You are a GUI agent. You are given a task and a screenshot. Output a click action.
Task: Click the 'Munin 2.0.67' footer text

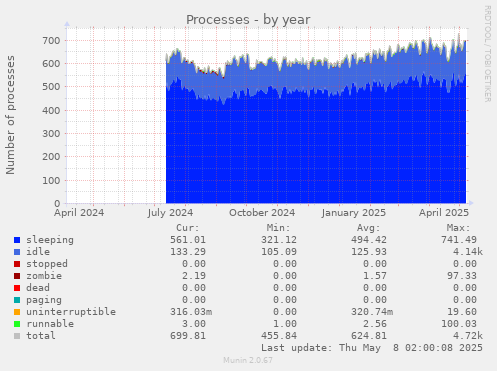coord(248,360)
